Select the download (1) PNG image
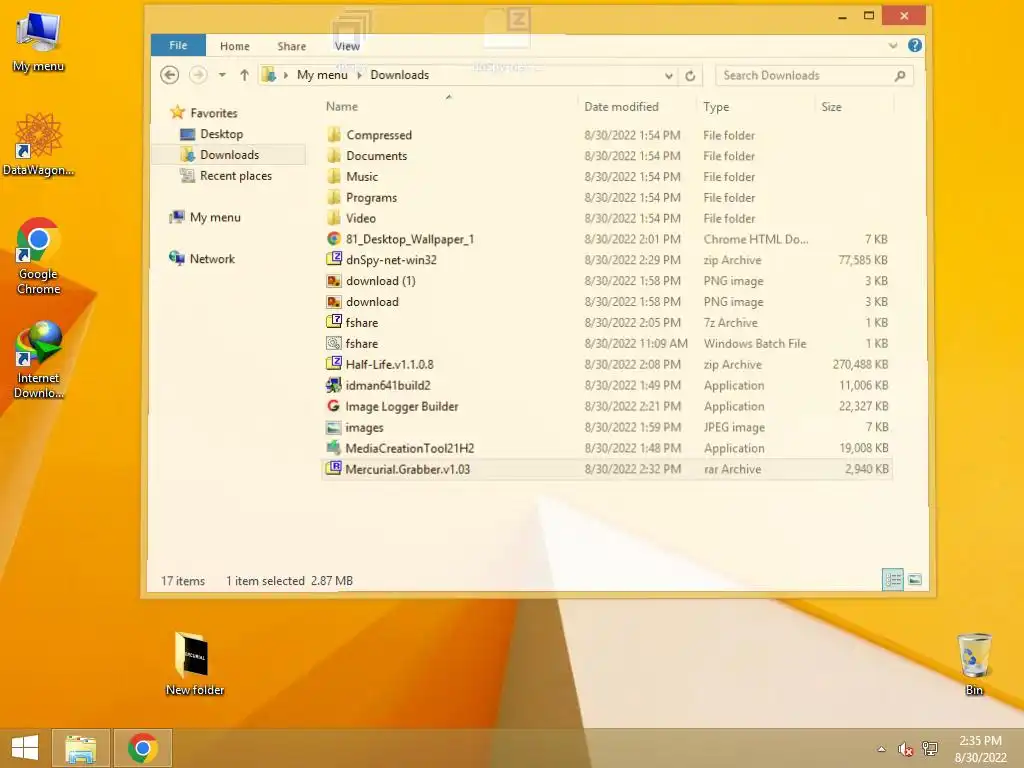1024x768 pixels. [x=607, y=281]
